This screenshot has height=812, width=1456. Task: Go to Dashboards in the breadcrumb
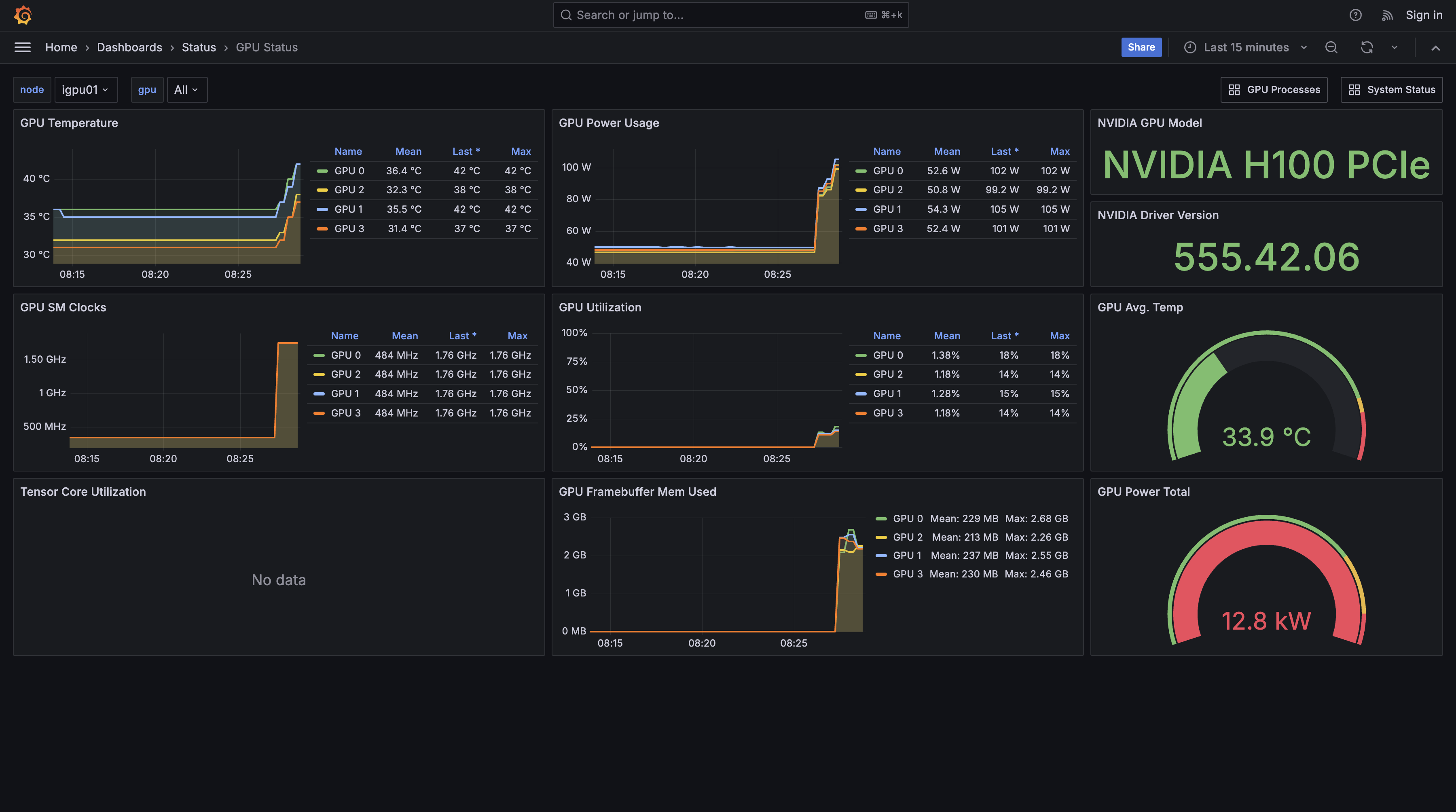pos(129,47)
